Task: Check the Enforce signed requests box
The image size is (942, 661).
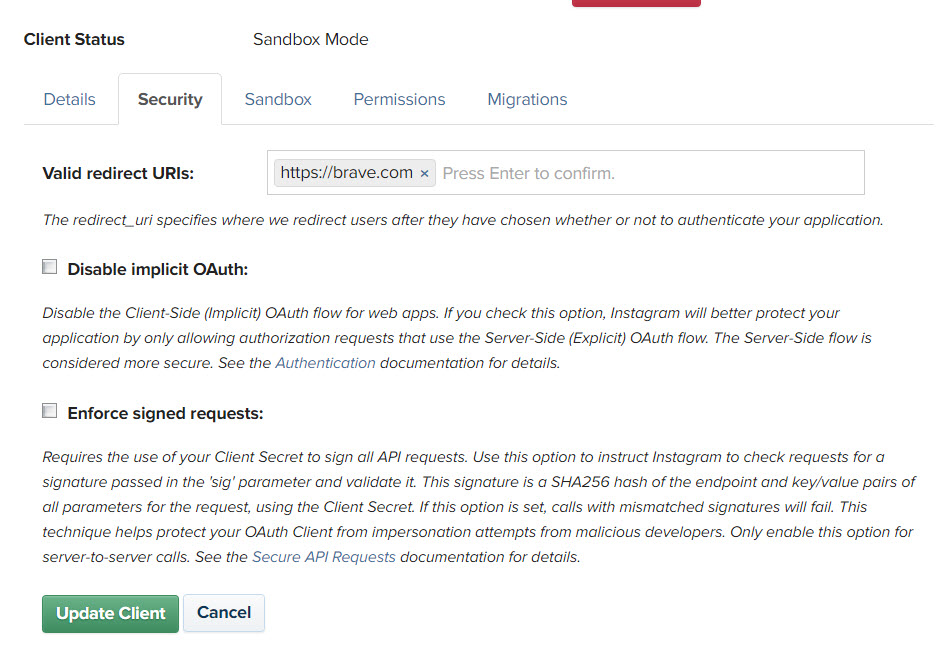Action: [x=49, y=410]
